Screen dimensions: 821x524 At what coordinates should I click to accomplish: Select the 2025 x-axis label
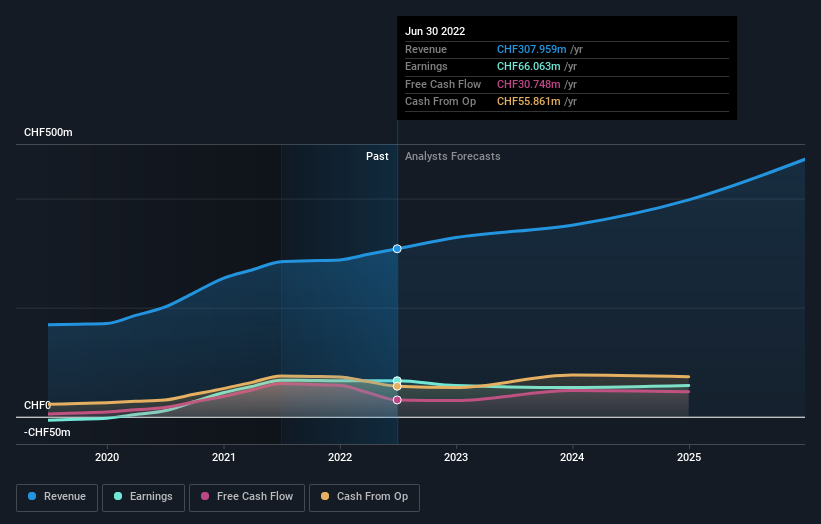(x=689, y=457)
